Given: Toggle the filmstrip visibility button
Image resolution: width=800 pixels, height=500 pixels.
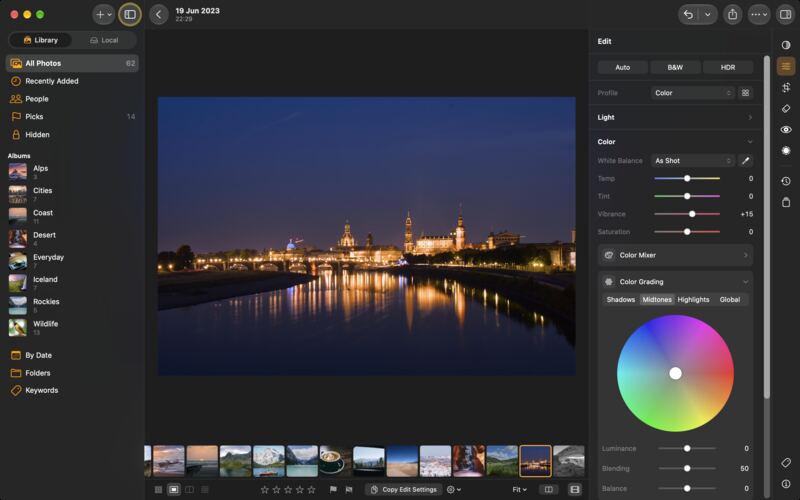Looking at the screenshot, I should [574, 490].
